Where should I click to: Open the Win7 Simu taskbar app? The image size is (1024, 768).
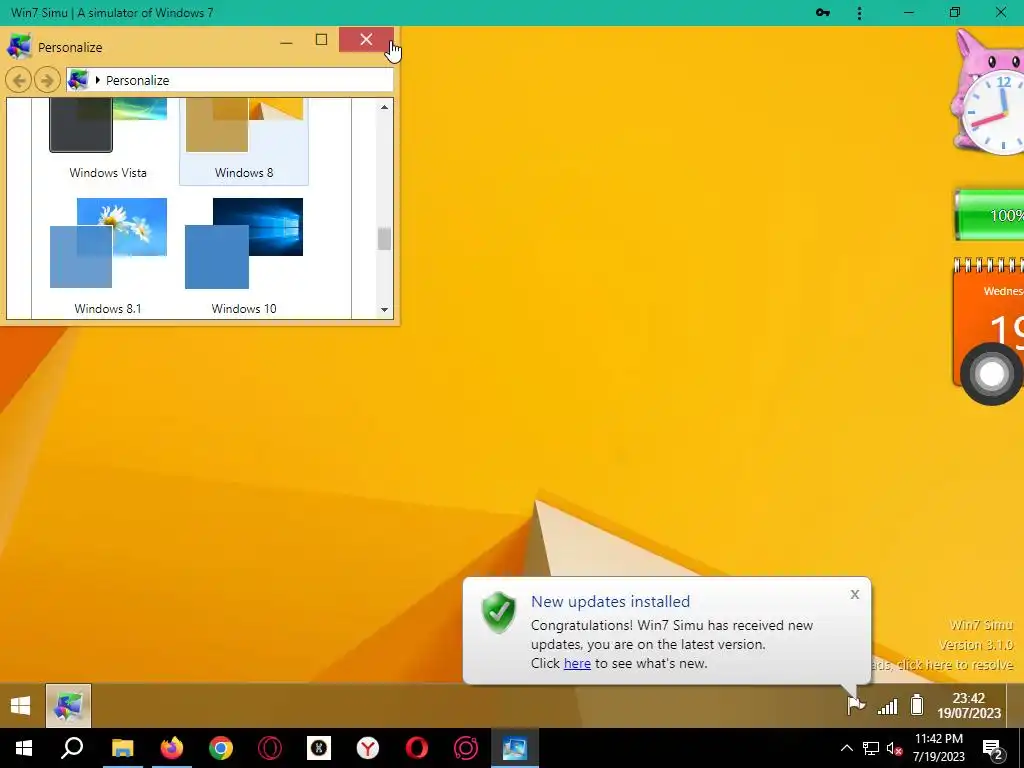[515, 748]
